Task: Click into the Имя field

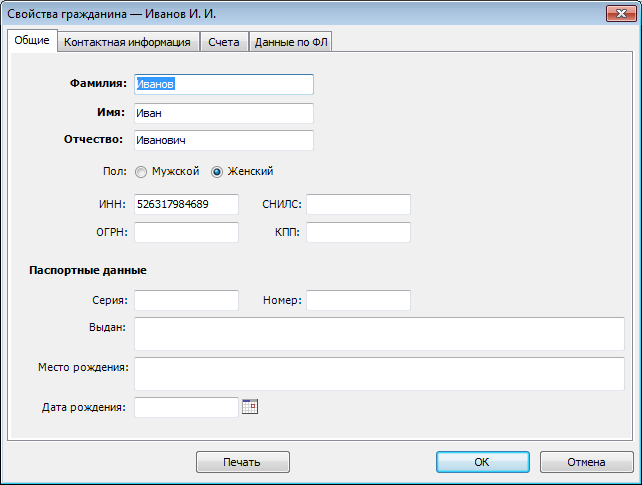Action: coord(223,113)
